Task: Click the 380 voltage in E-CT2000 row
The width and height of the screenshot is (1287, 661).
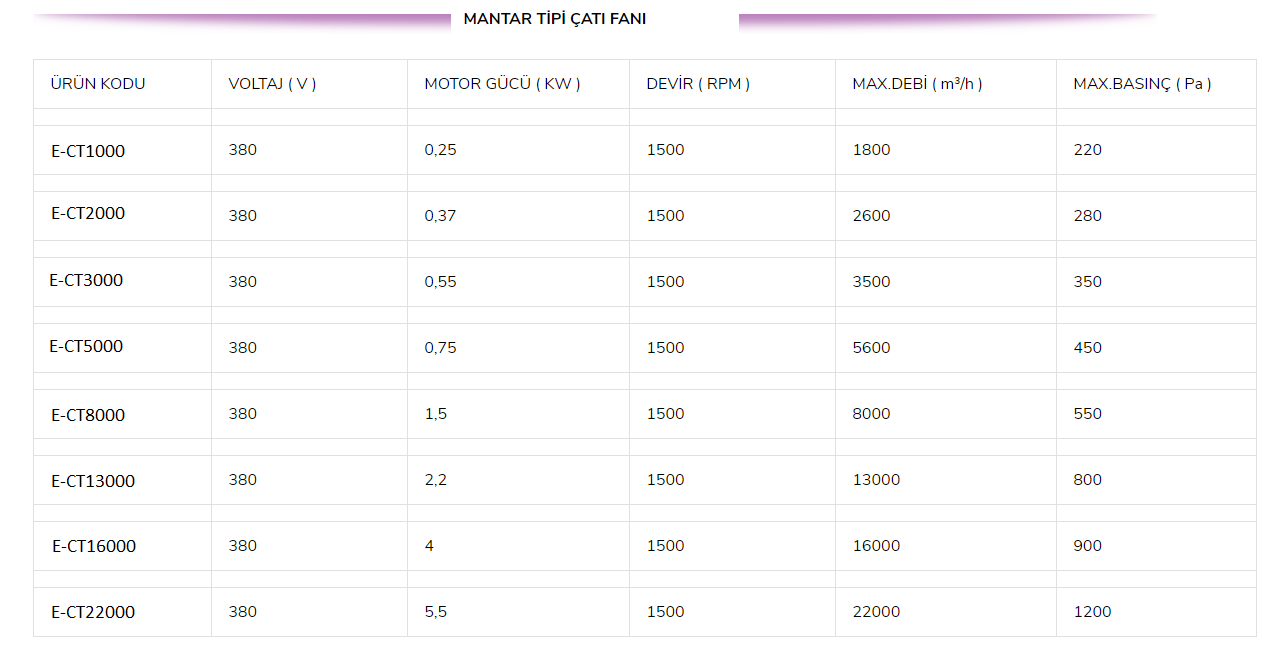Action: (x=242, y=216)
